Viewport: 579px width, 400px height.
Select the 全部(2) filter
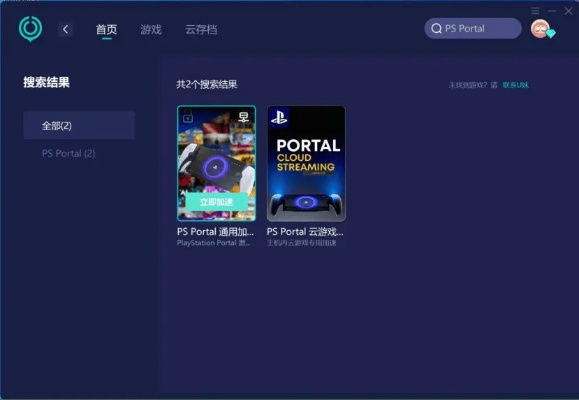pos(79,126)
